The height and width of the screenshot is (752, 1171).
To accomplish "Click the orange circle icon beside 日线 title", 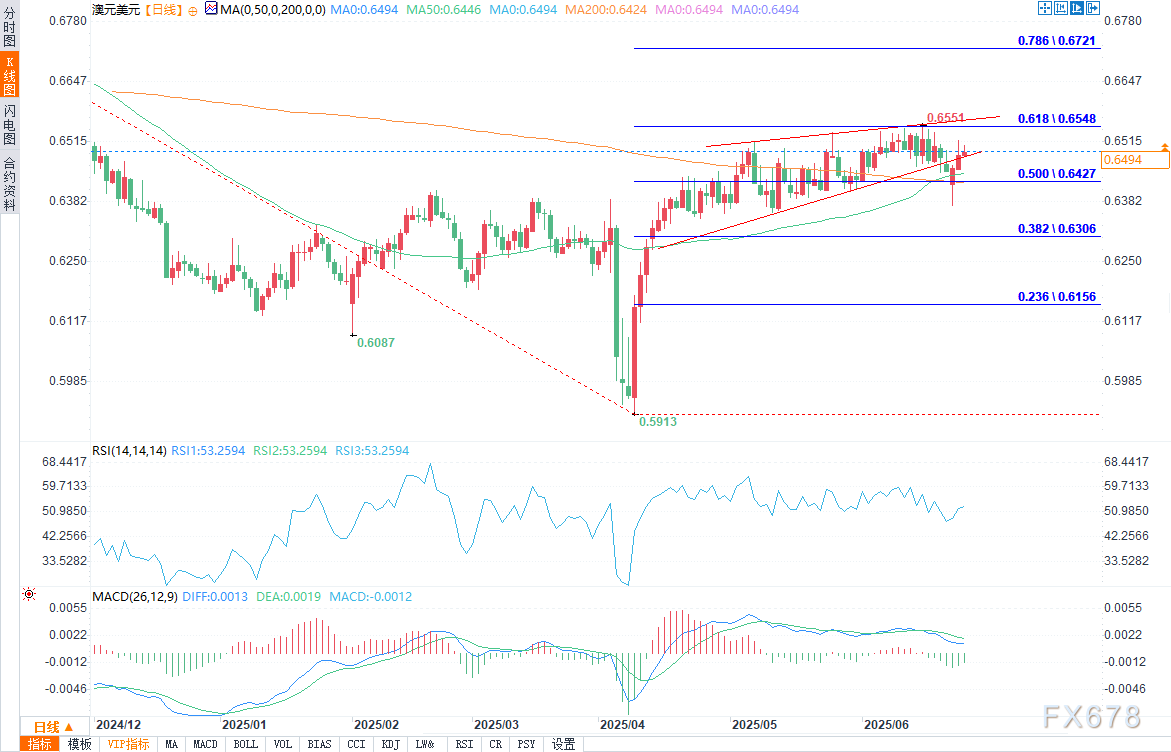I will click(193, 9).
